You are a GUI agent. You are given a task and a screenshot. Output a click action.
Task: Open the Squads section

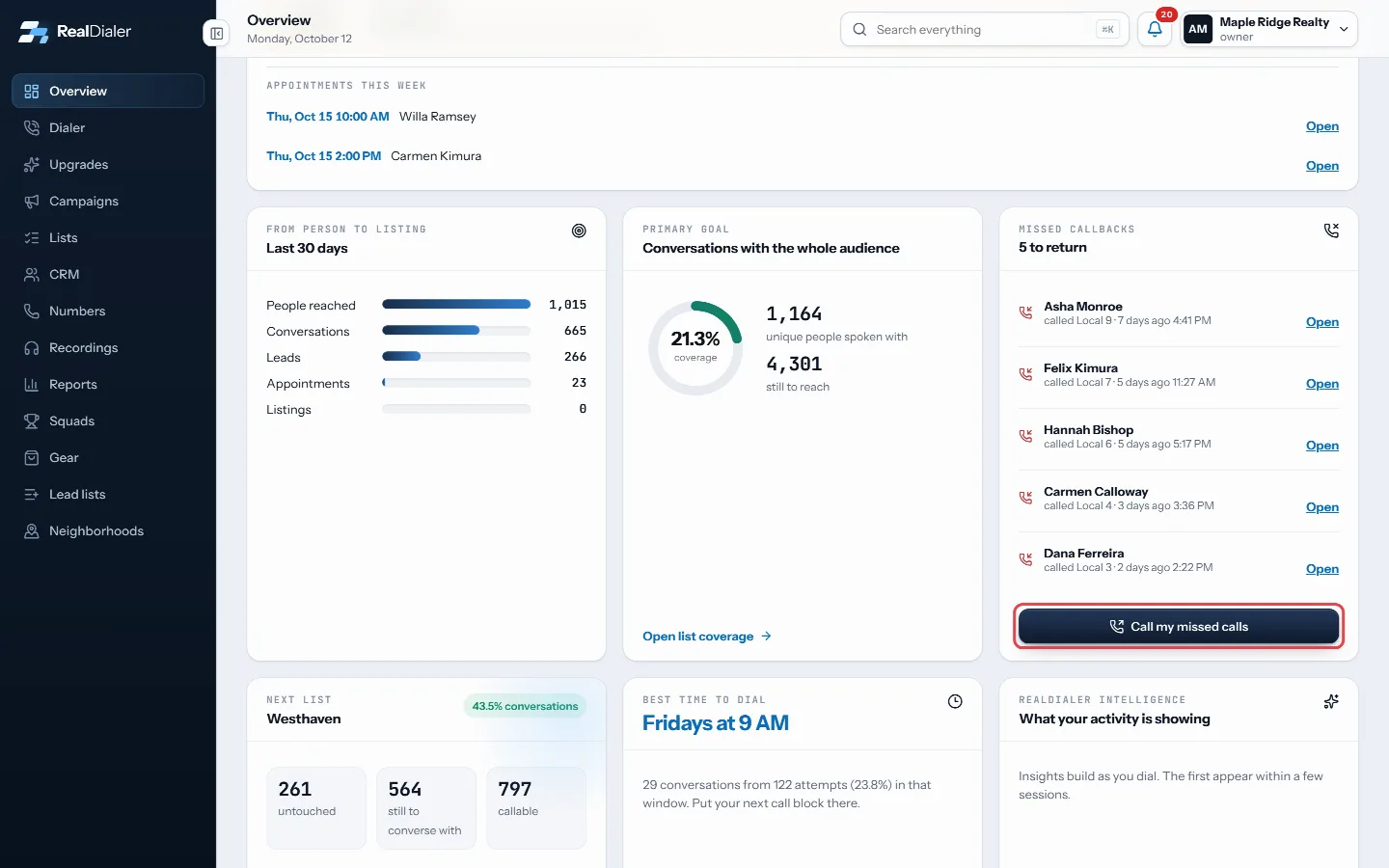click(x=108, y=420)
